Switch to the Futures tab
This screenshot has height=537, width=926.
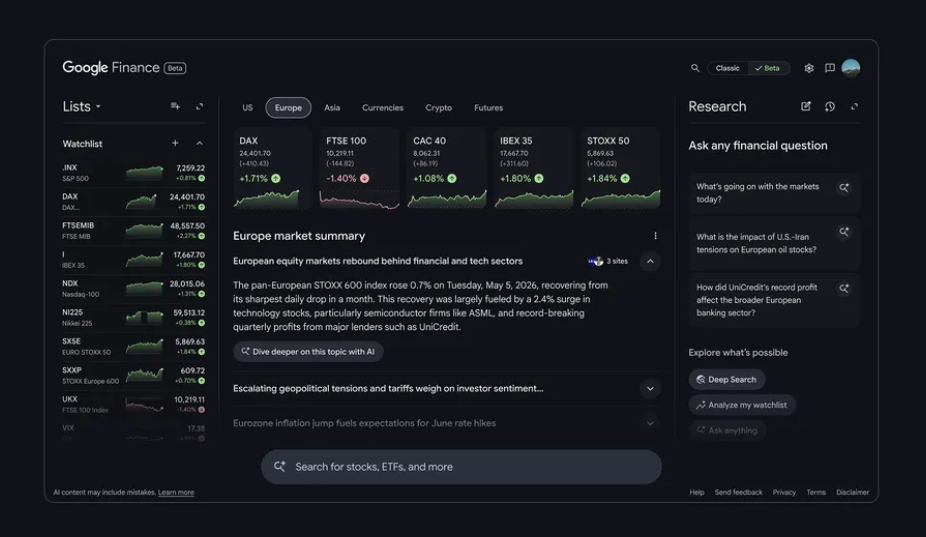point(488,108)
